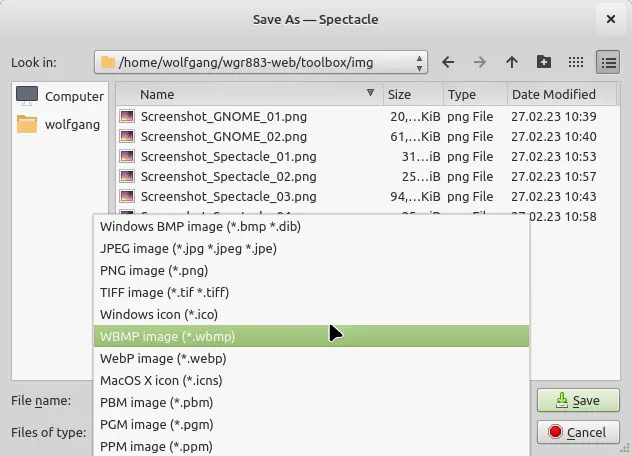Expand the Look in path dropdown
The width and height of the screenshot is (632, 456).
click(420, 62)
